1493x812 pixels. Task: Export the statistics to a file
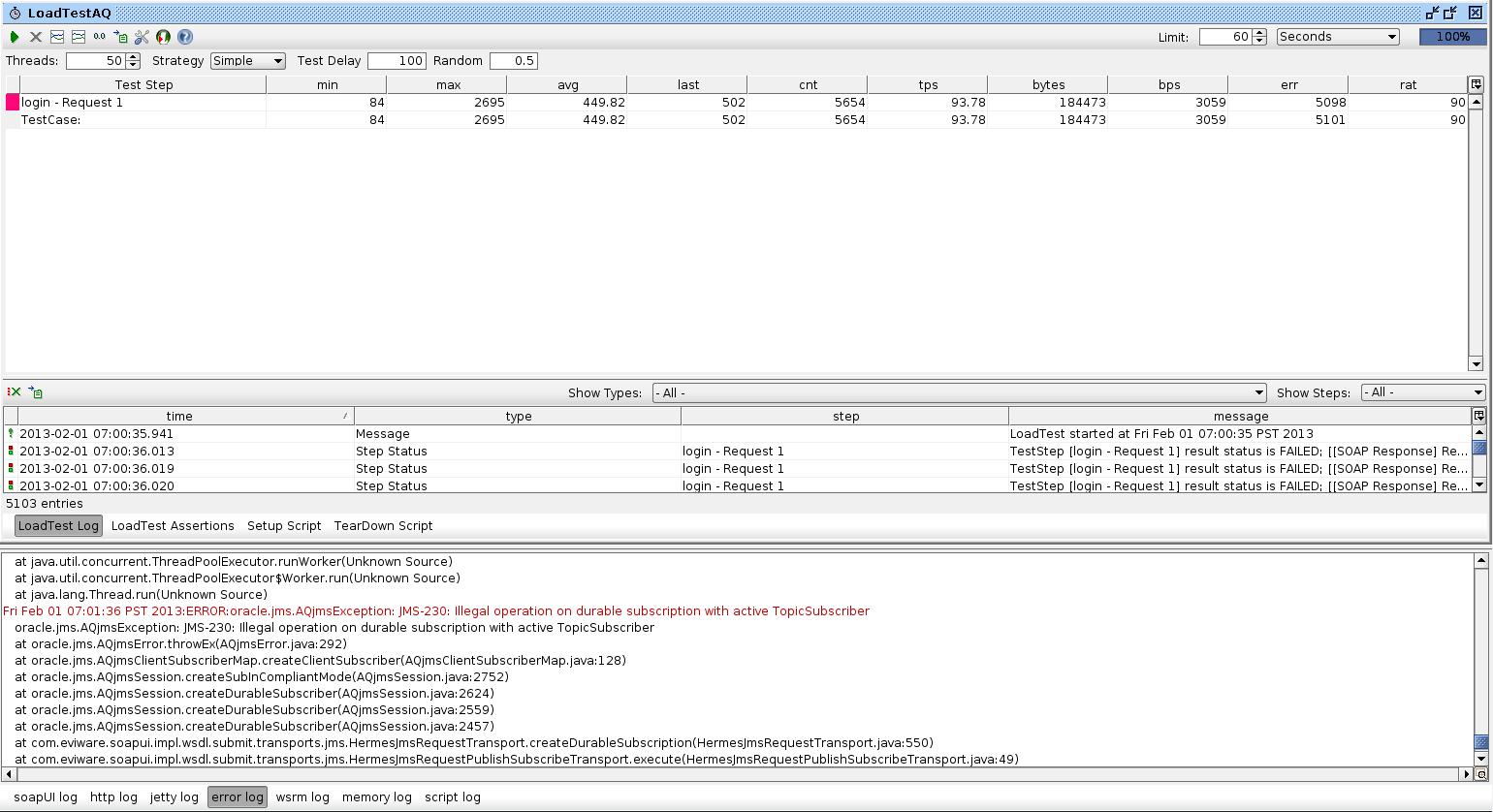[x=120, y=37]
